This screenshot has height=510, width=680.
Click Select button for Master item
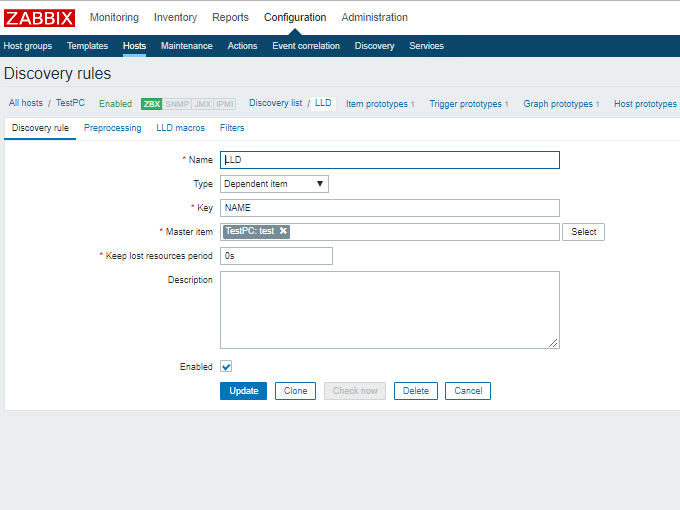tap(583, 232)
